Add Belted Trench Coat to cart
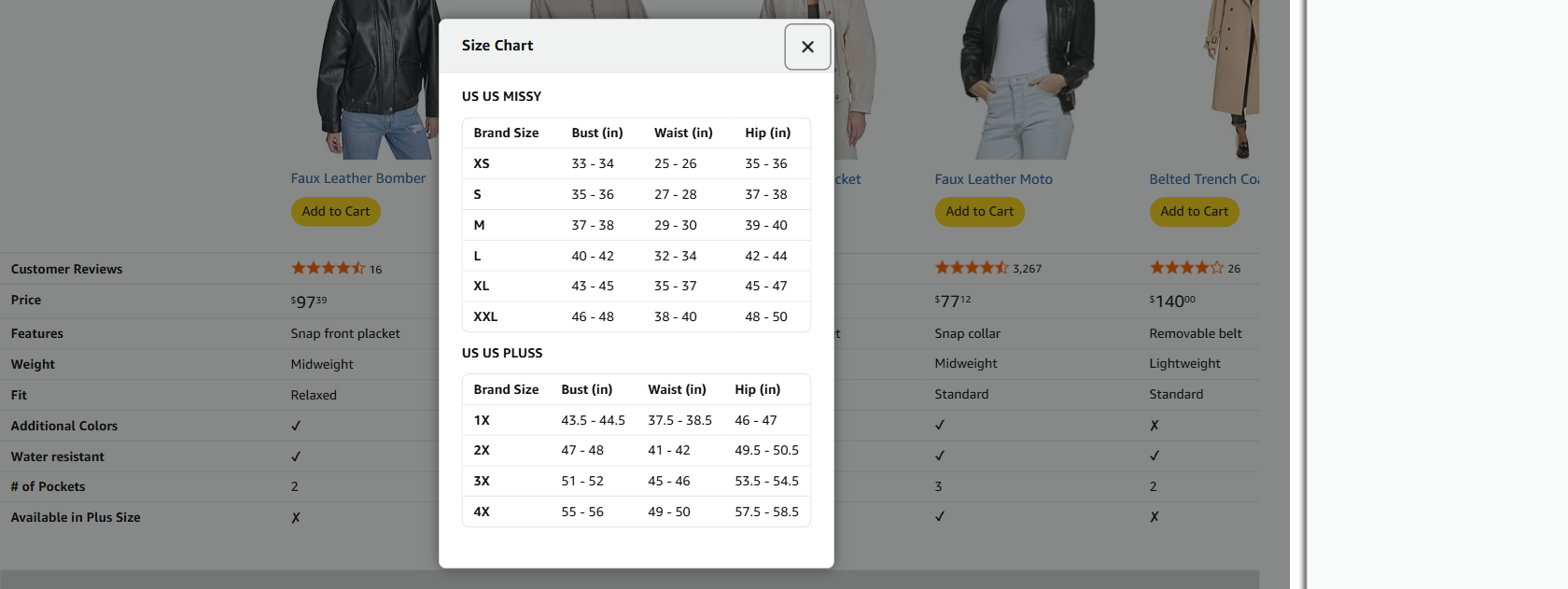 [1194, 211]
